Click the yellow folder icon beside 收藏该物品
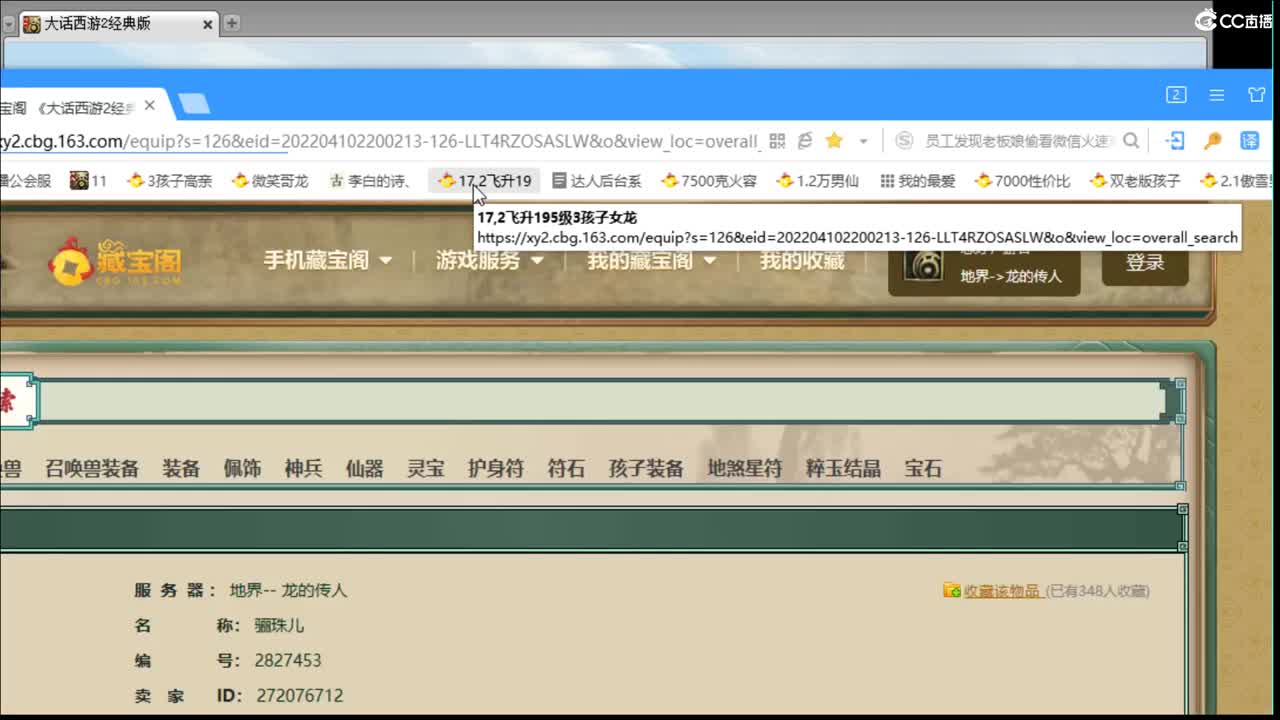This screenshot has height=720, width=1280. pos(952,591)
